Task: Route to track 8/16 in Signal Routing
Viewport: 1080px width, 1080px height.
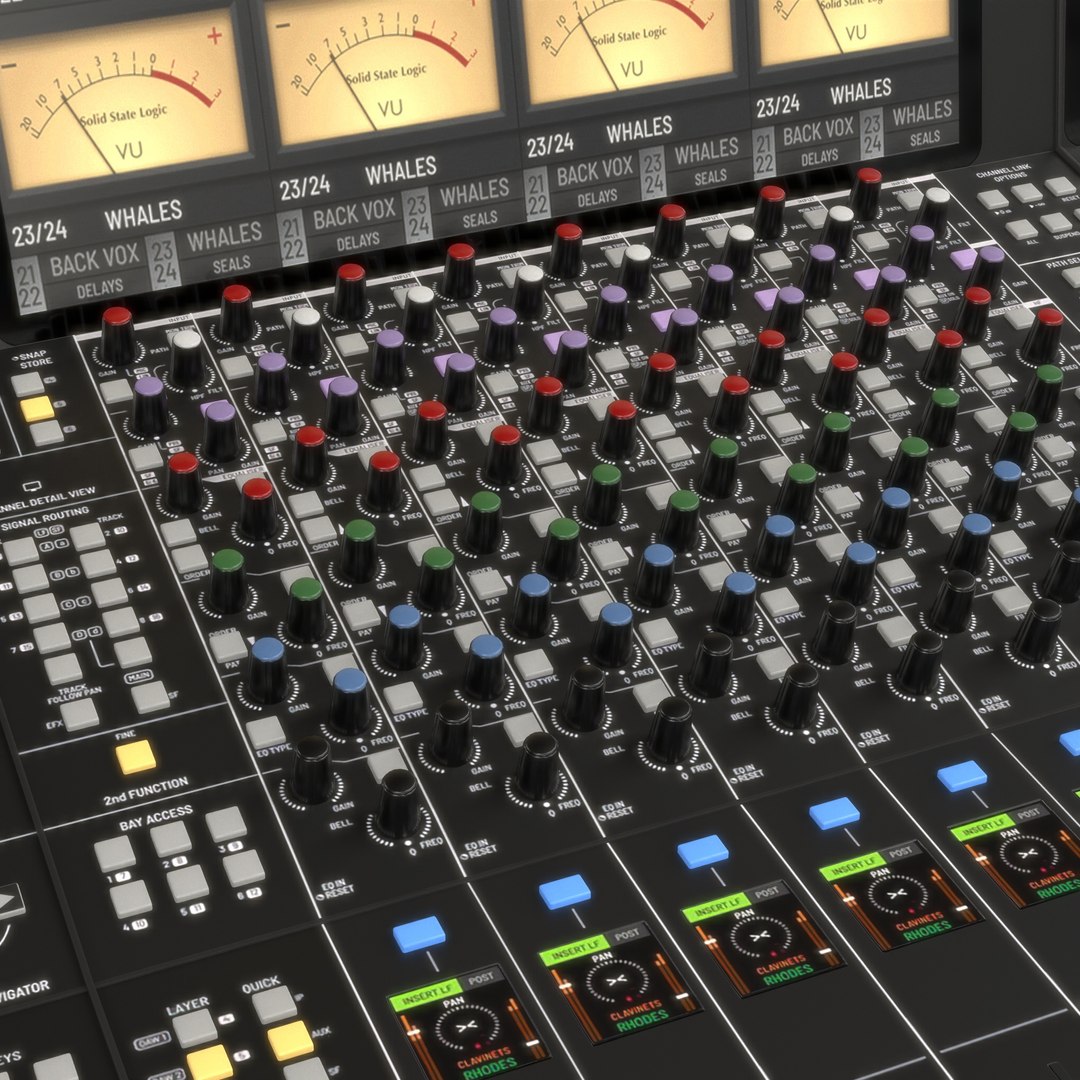Action: (x=121, y=622)
